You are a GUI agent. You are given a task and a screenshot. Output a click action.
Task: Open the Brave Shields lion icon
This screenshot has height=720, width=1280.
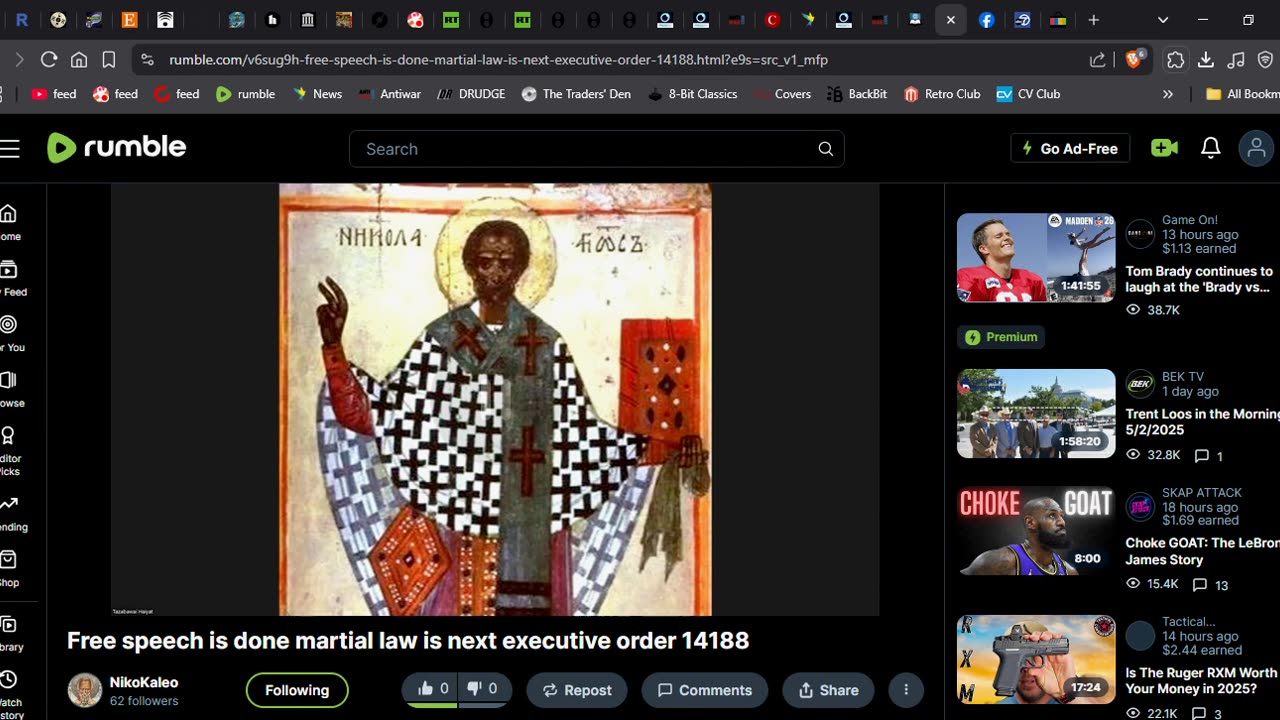tap(1134, 59)
